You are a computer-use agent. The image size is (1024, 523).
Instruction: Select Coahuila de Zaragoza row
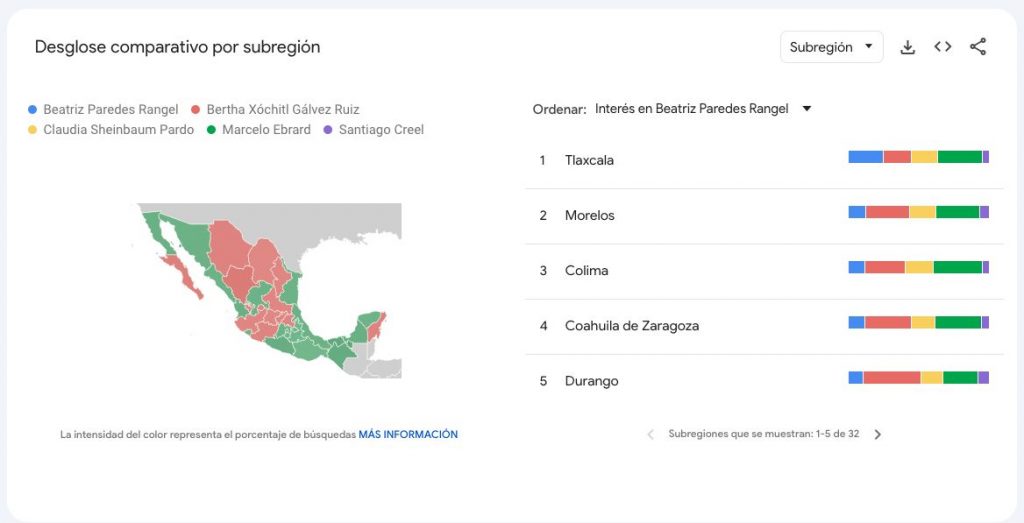(x=631, y=326)
